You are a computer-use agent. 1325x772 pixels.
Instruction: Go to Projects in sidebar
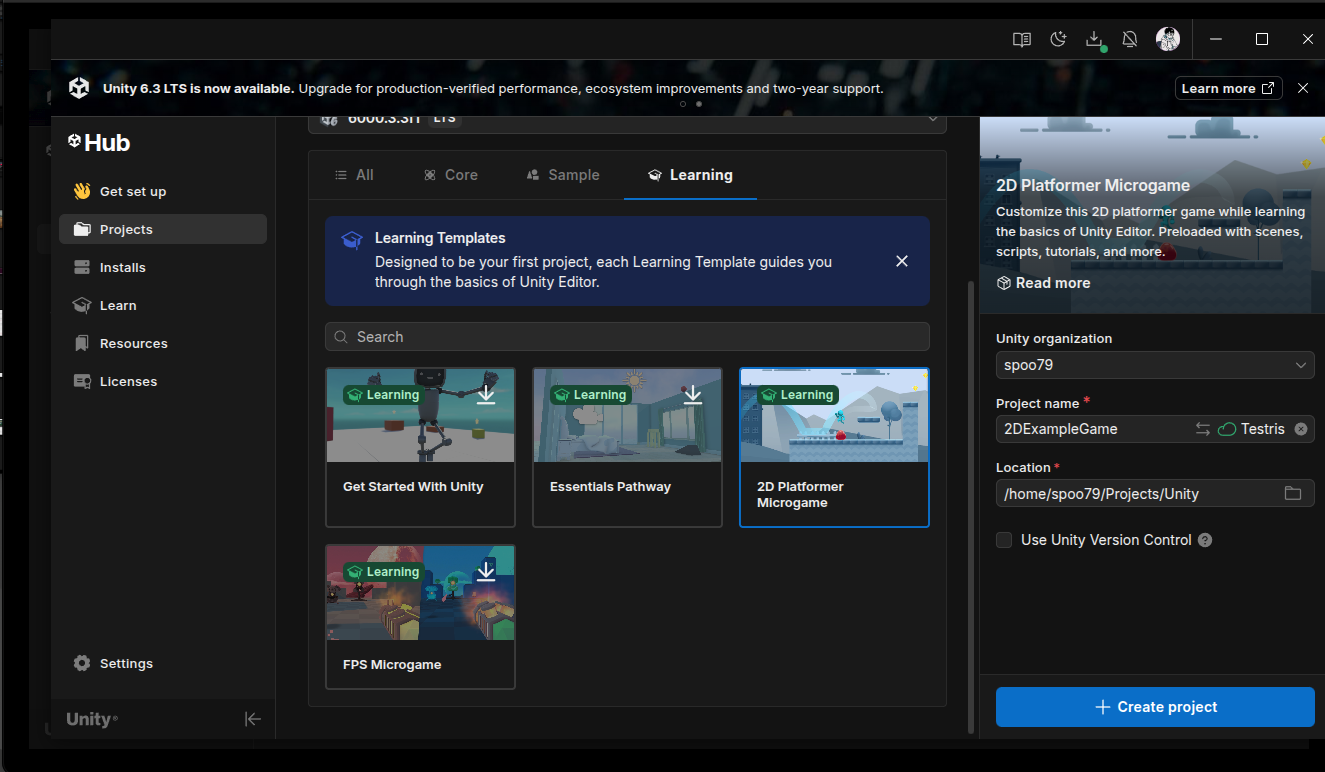coord(163,229)
